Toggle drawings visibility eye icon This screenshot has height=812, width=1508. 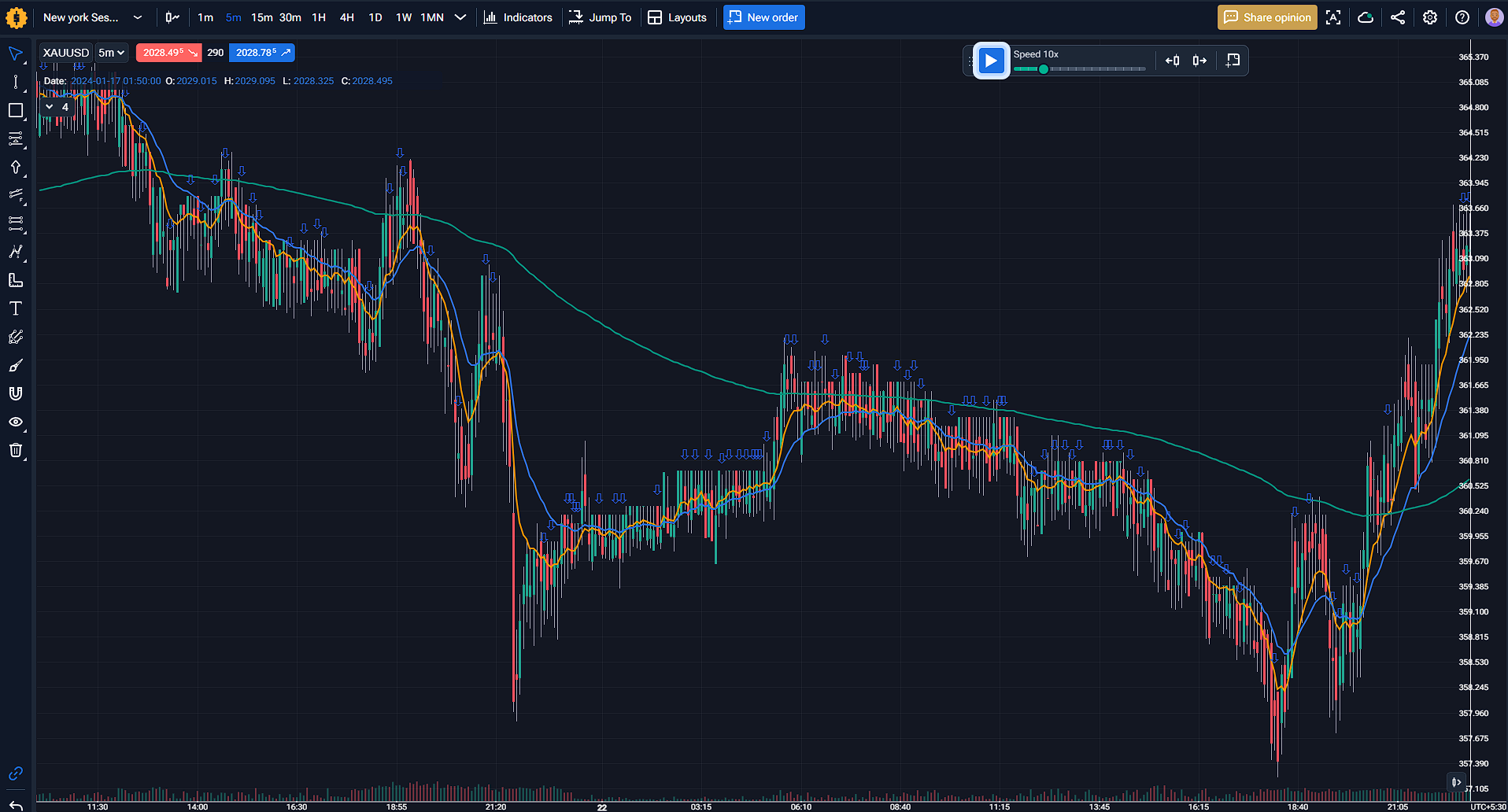coord(15,422)
